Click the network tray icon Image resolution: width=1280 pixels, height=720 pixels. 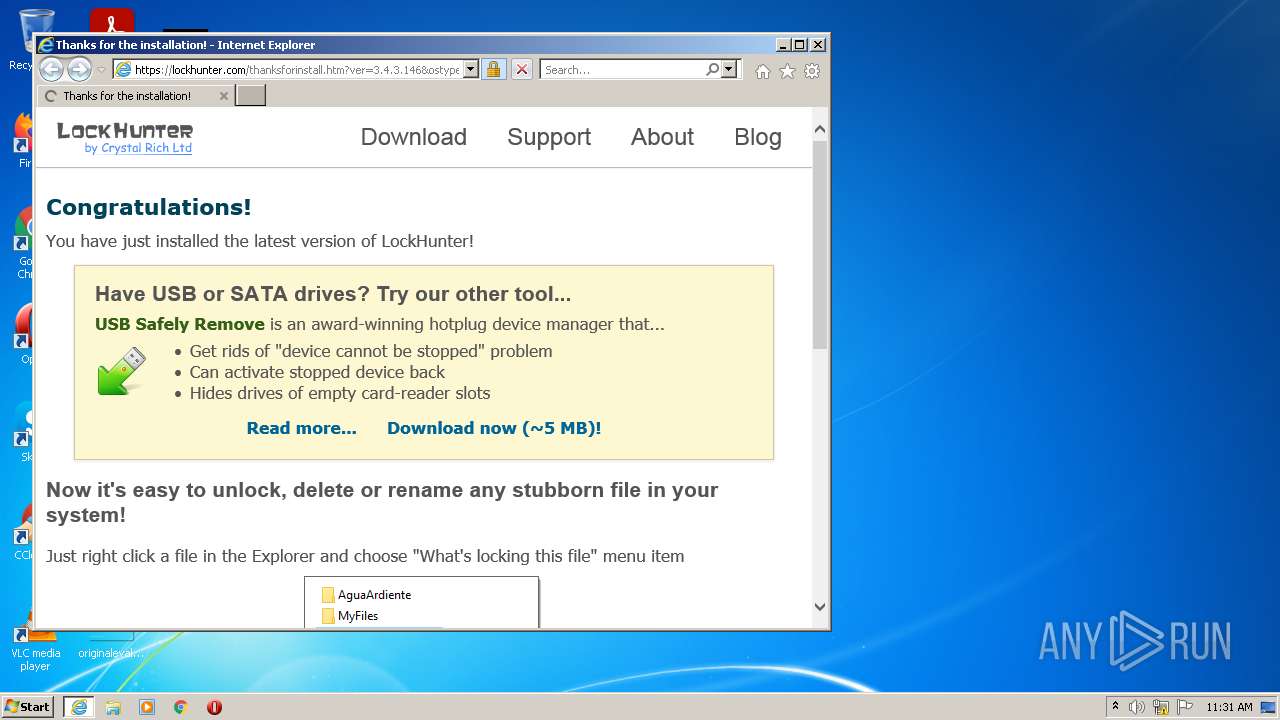coord(1161,707)
